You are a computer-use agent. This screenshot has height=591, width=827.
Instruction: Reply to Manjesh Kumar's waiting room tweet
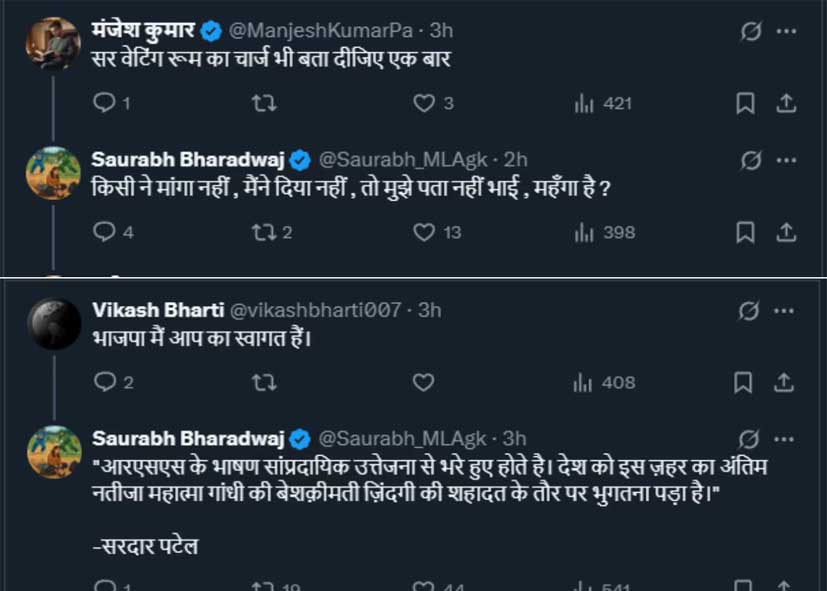(104, 103)
